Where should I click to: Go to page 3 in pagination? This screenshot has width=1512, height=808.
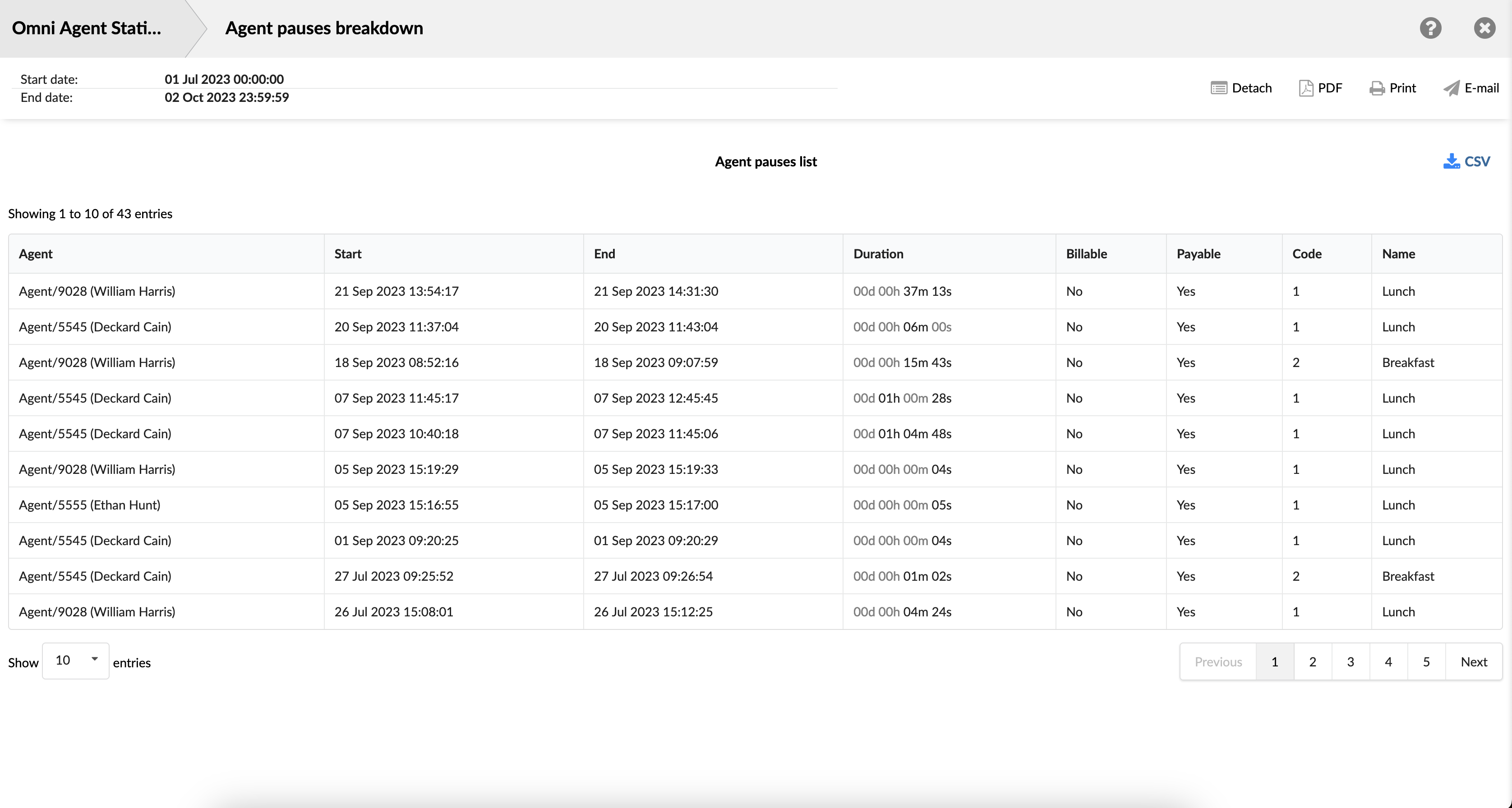(1350, 662)
